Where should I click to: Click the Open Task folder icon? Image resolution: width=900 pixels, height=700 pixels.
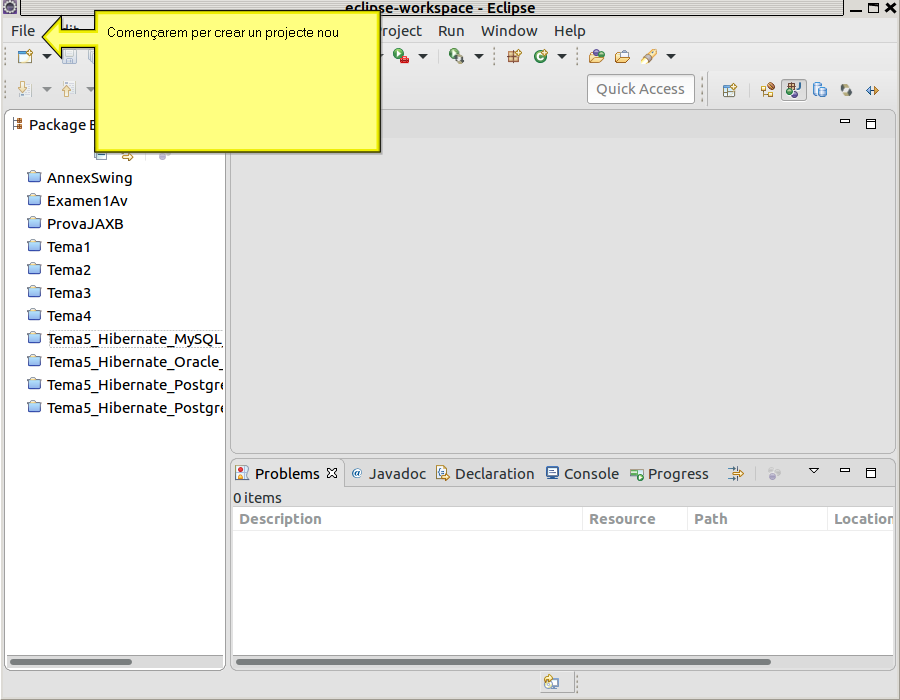(622, 56)
